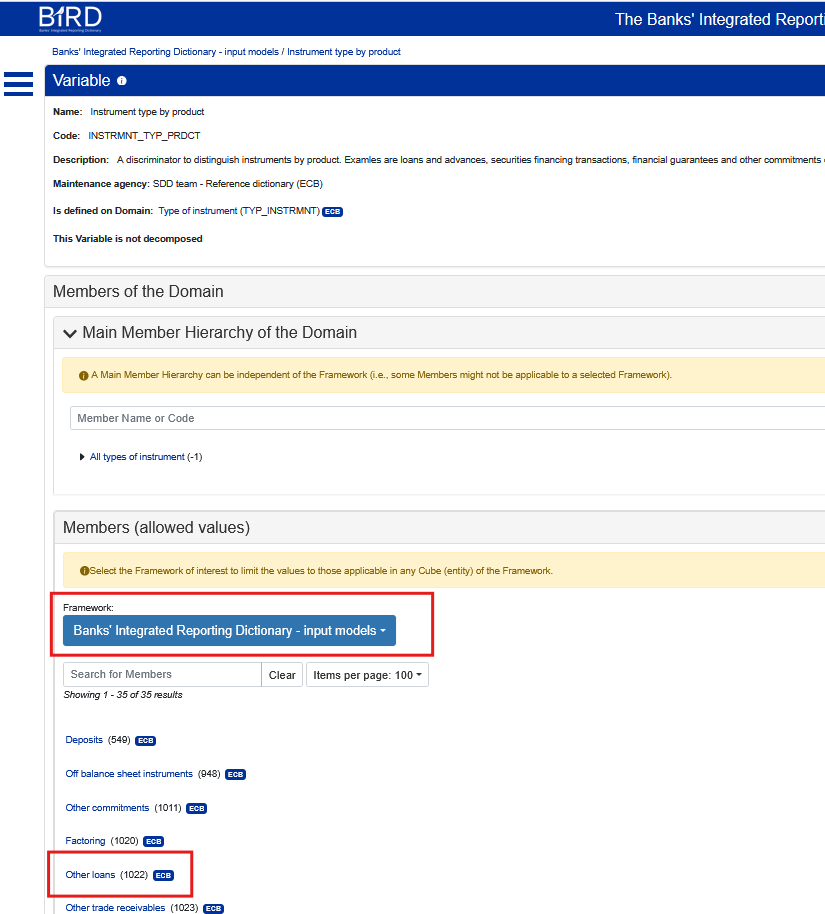Image resolution: width=825 pixels, height=914 pixels.
Task: Open the Type of instrument domain link
Action: (198, 210)
